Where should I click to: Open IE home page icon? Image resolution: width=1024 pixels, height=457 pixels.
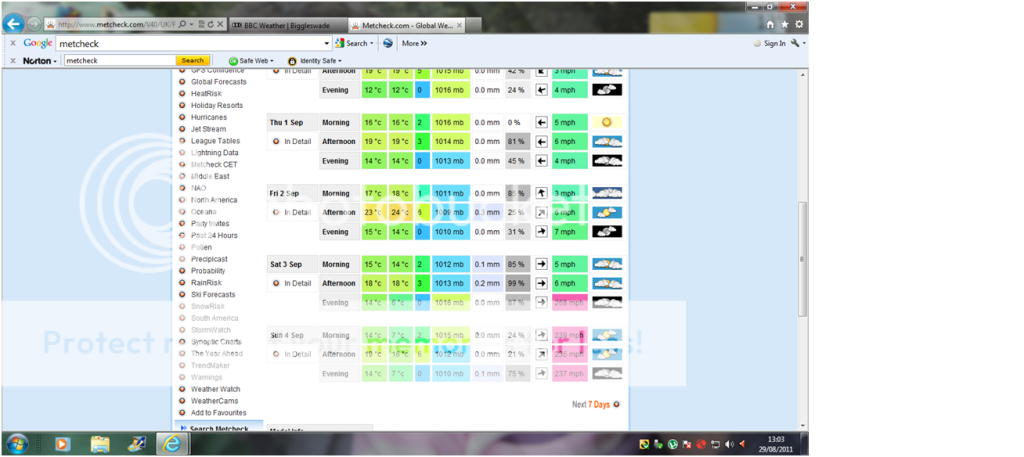(x=770, y=24)
